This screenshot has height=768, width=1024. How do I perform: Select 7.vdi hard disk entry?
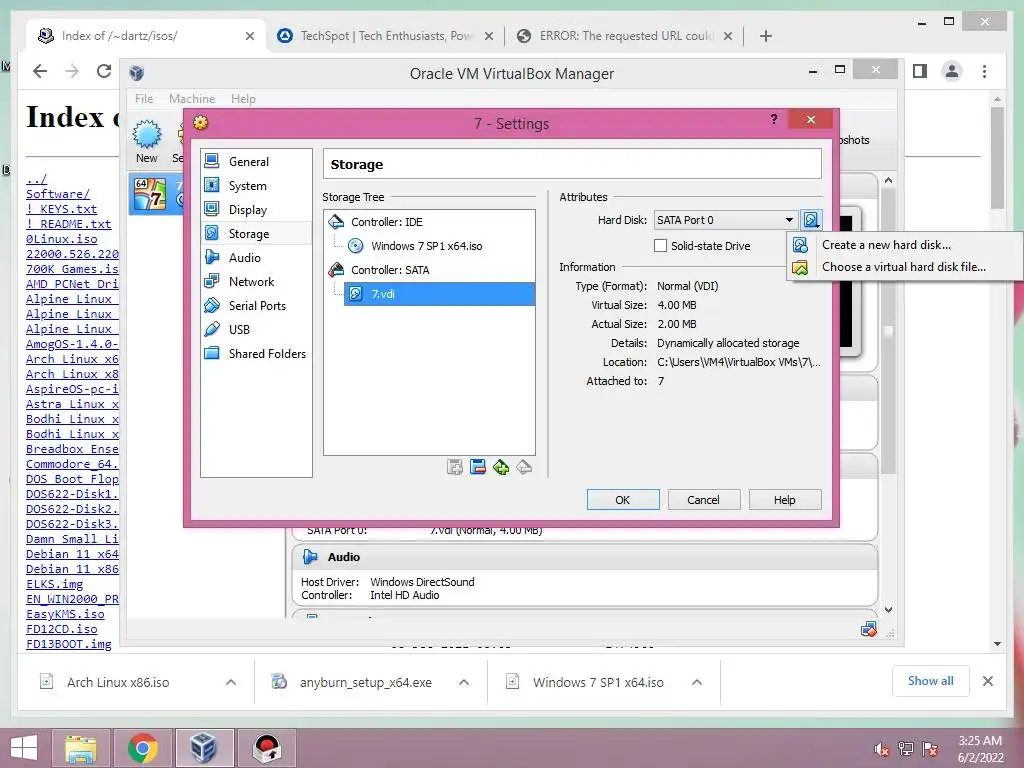click(x=439, y=294)
